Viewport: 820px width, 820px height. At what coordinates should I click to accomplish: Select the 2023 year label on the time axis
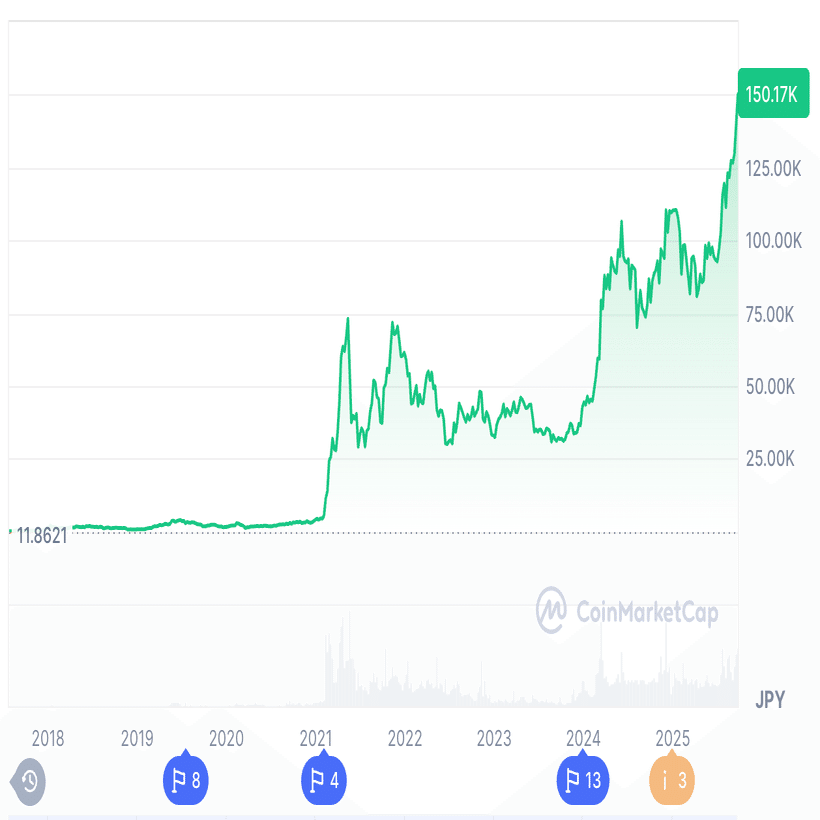click(494, 739)
